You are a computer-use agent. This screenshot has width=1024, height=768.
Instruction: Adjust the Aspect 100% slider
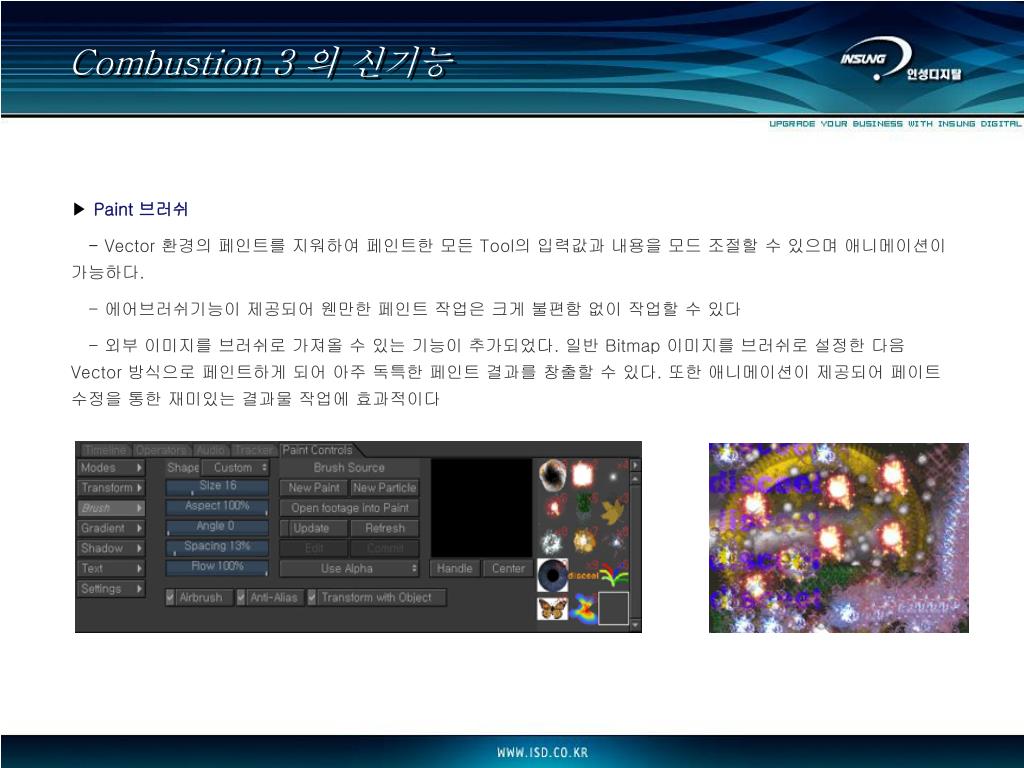pos(217,507)
